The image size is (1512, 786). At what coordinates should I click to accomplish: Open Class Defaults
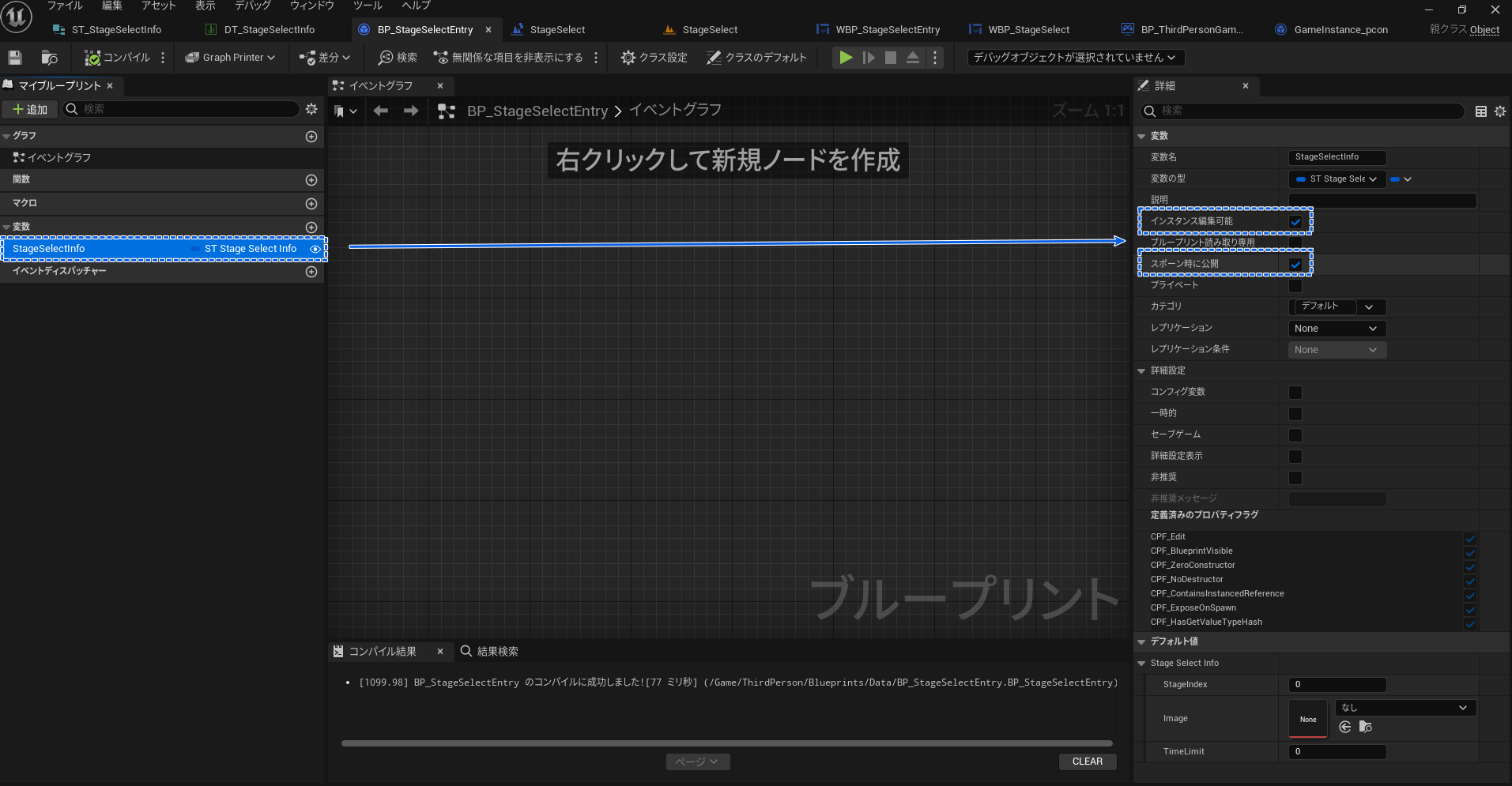pyautogui.click(x=756, y=57)
